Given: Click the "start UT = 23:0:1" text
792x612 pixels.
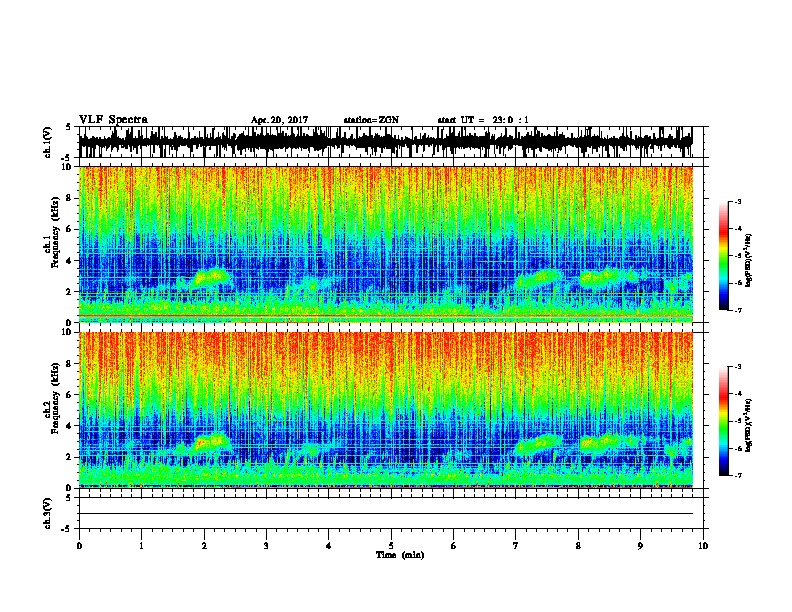Looking at the screenshot, I should 483,120.
